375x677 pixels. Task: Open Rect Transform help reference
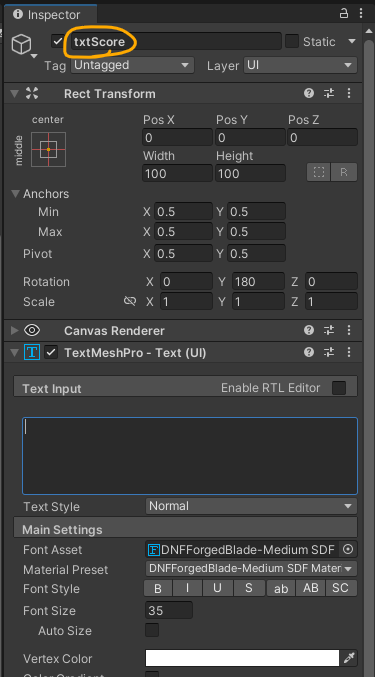click(309, 93)
